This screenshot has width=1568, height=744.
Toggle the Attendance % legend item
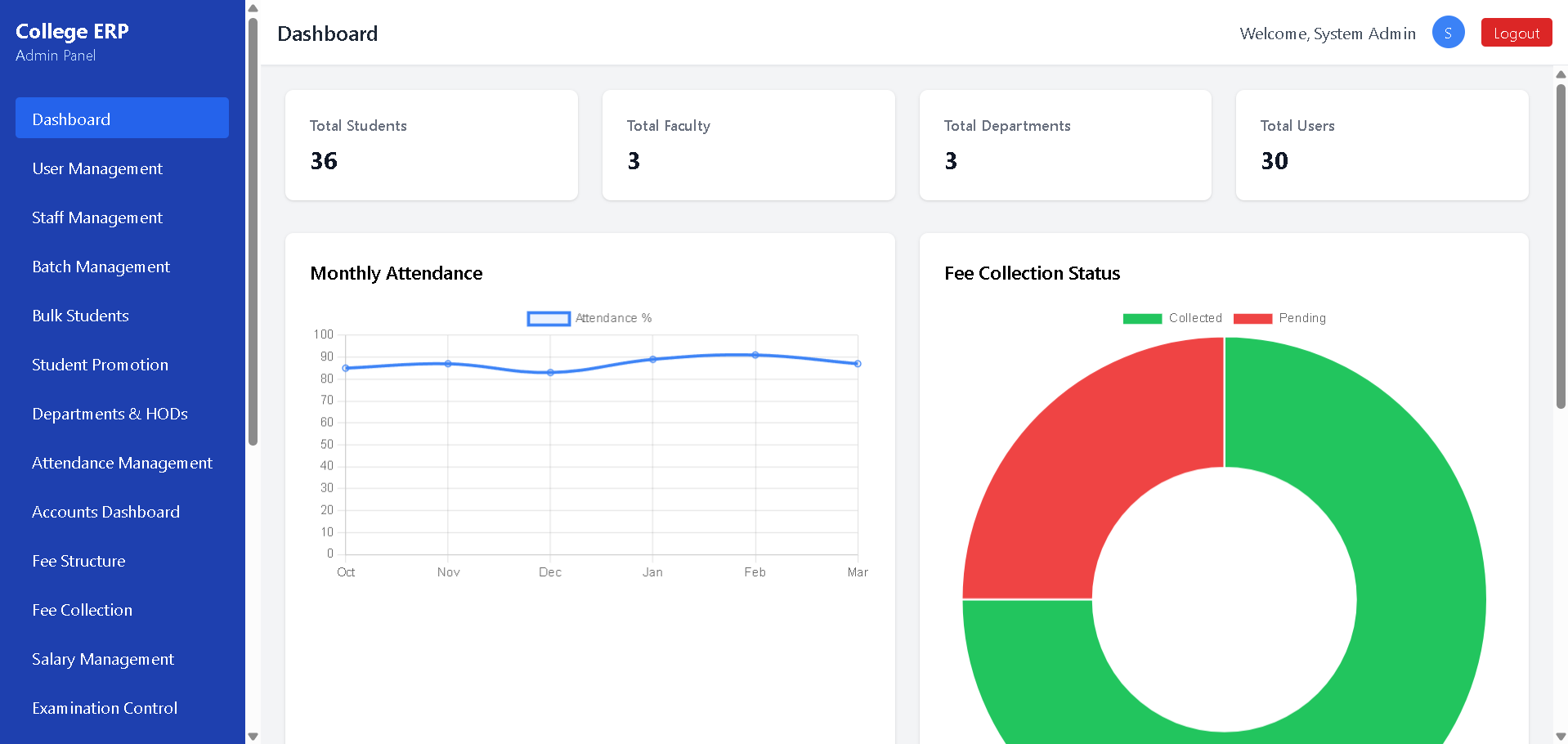pos(589,318)
